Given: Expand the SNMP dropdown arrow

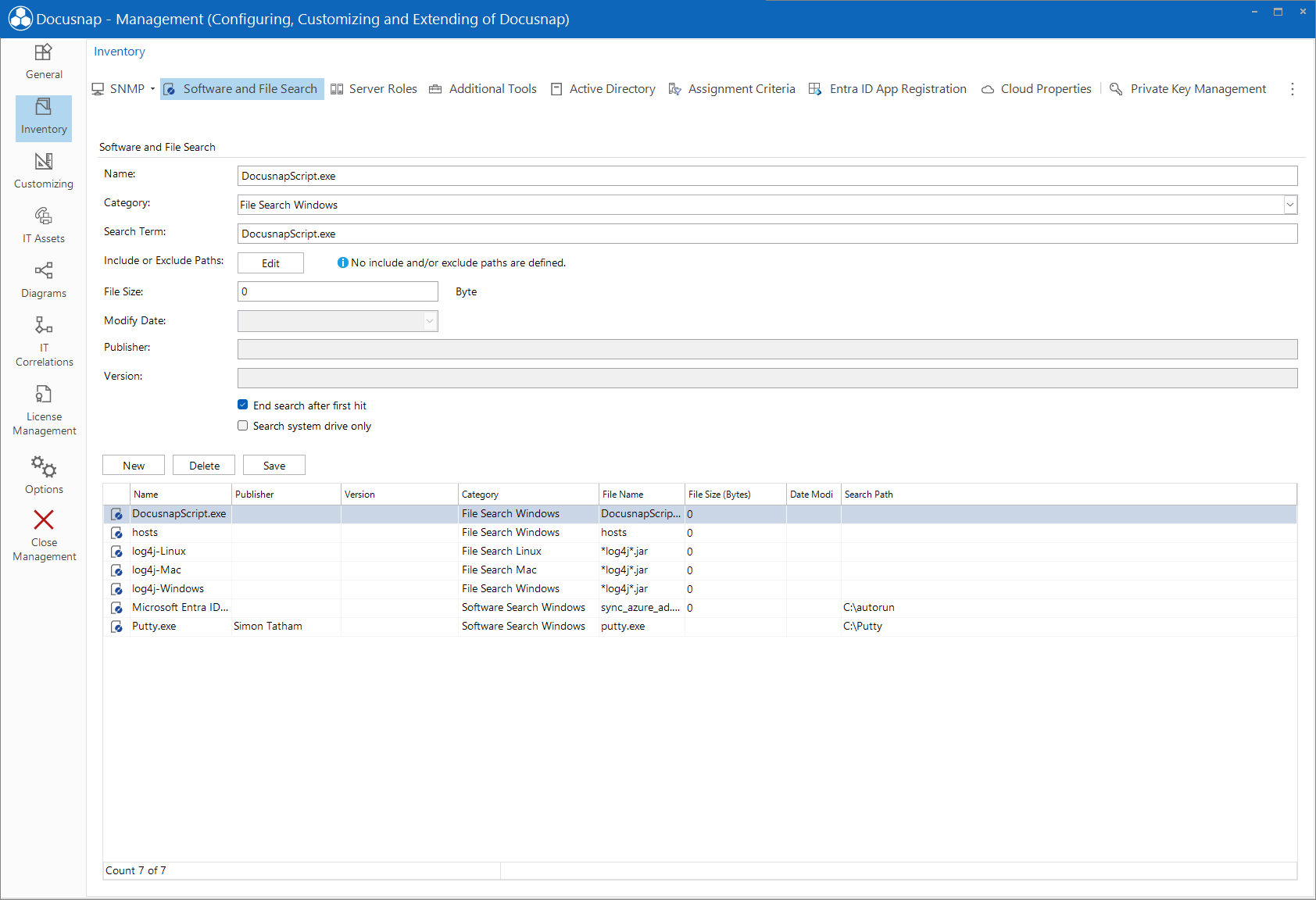Looking at the screenshot, I should click(152, 89).
